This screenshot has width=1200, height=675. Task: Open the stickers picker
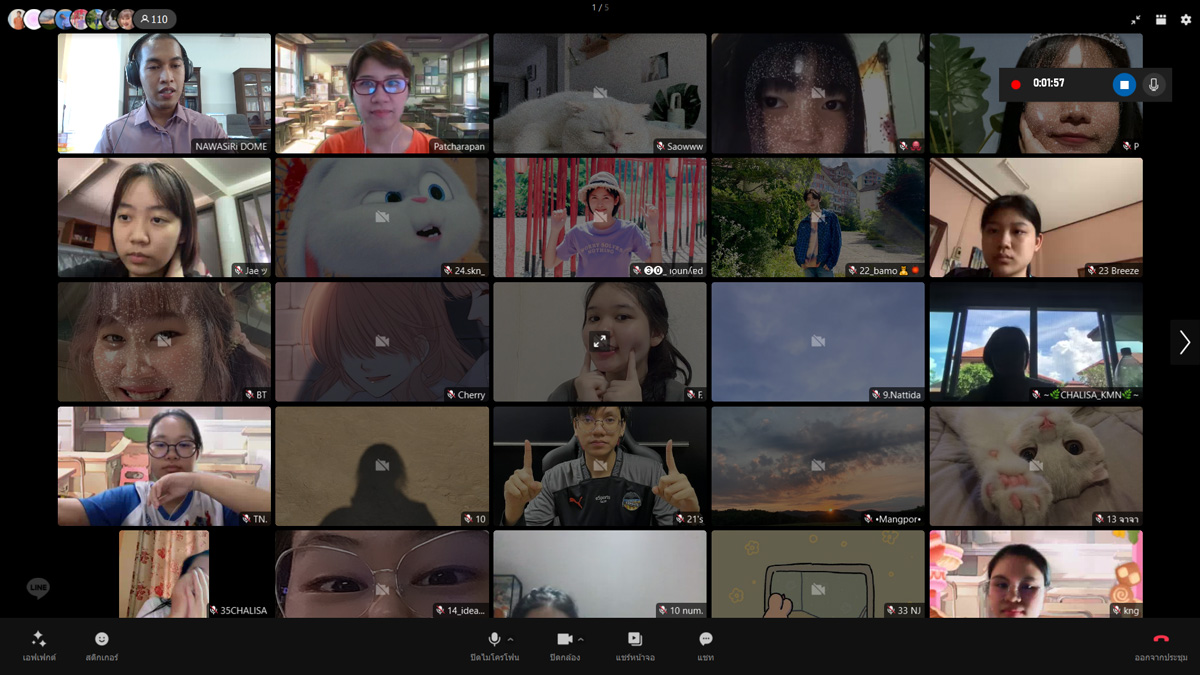102,645
